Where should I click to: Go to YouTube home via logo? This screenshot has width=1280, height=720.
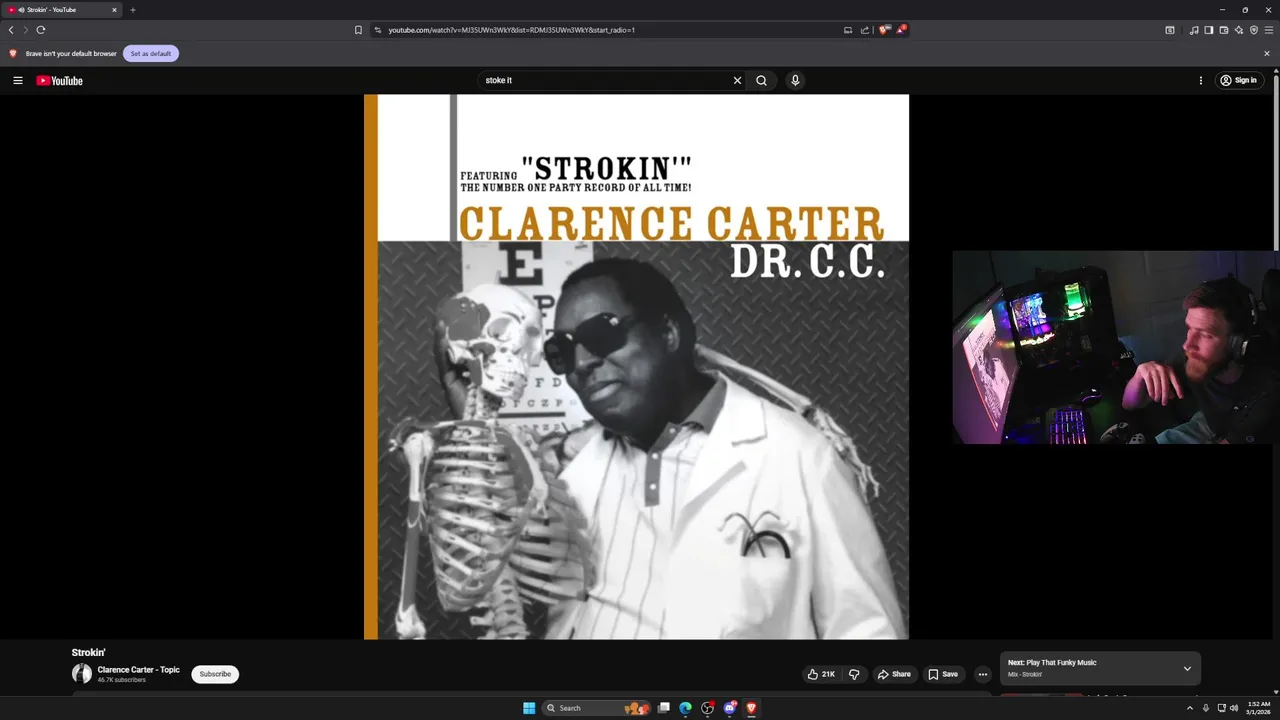pos(59,80)
